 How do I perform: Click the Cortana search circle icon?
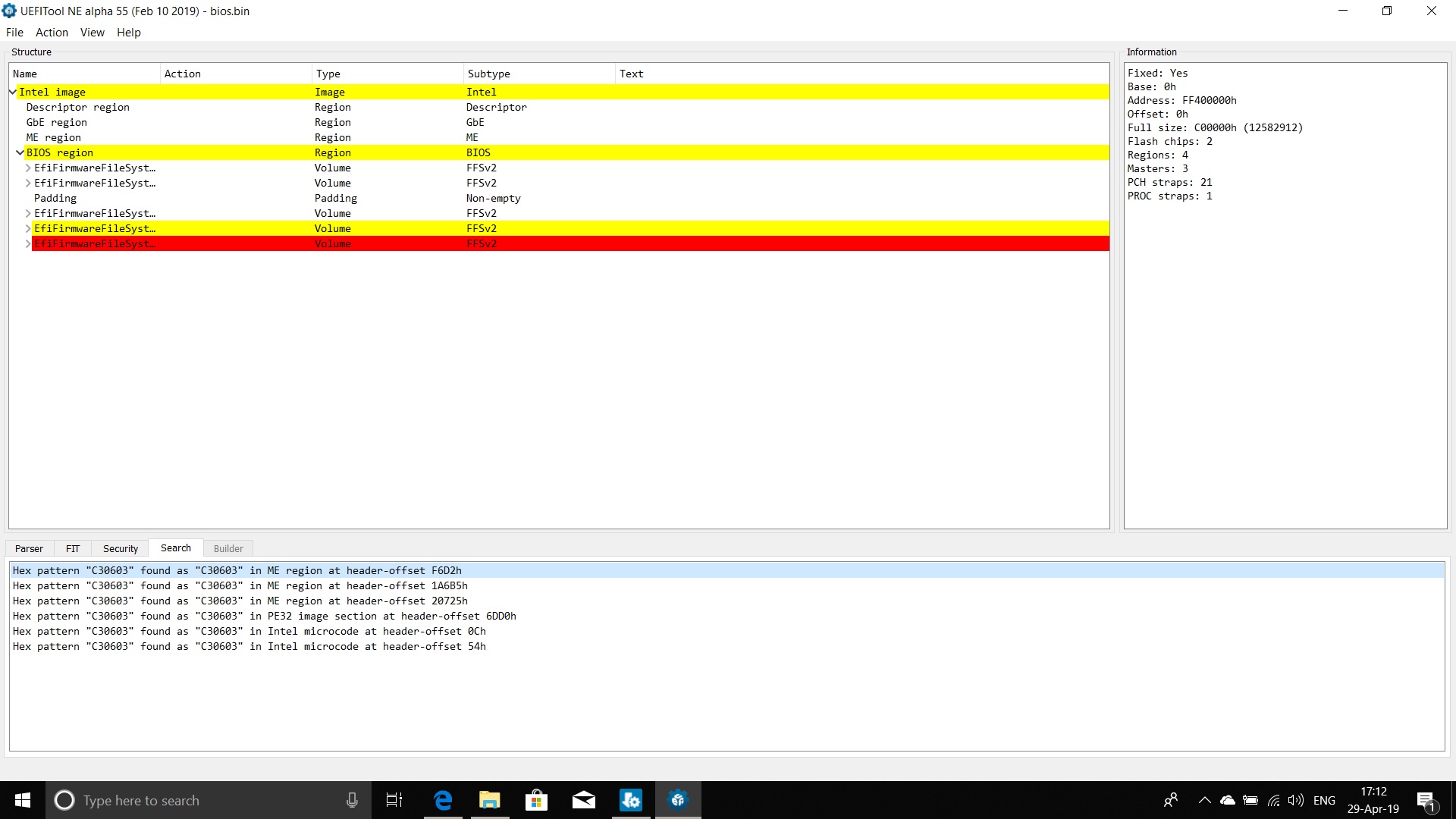(x=64, y=800)
